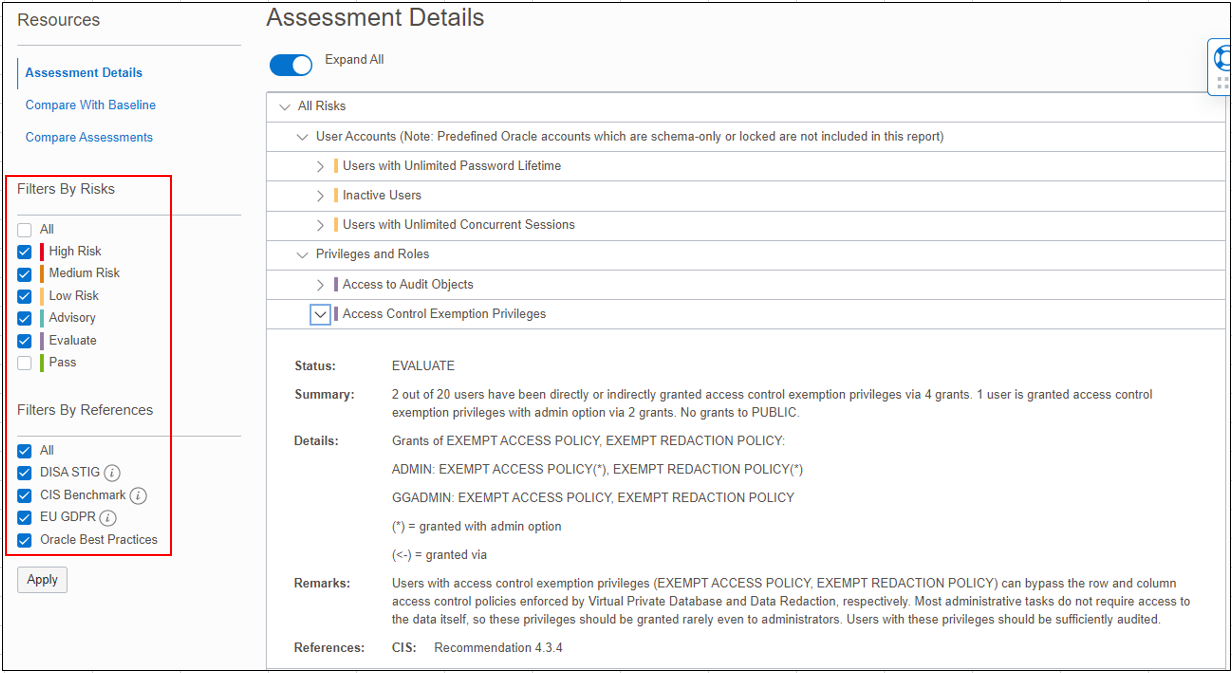Uncheck the All references checkbox

click(25, 451)
